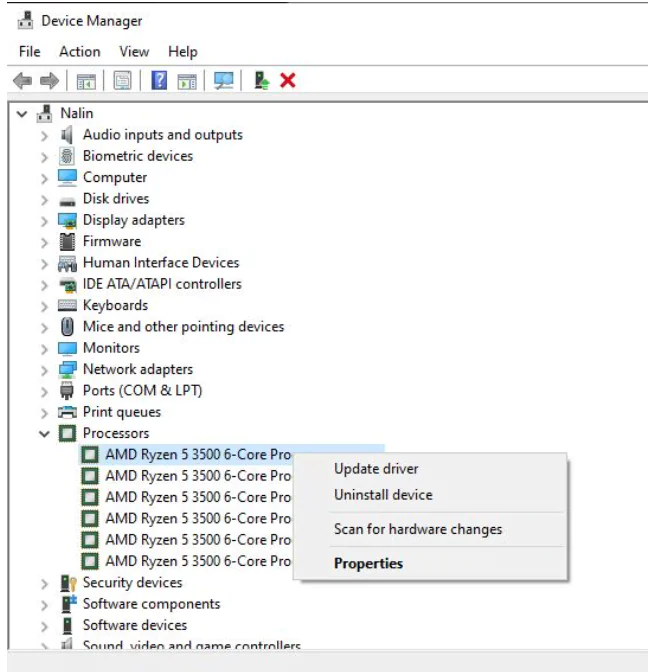The image size is (661, 672).
Task: Expand Audio inputs and outputs arrow
Action: (x=44, y=136)
